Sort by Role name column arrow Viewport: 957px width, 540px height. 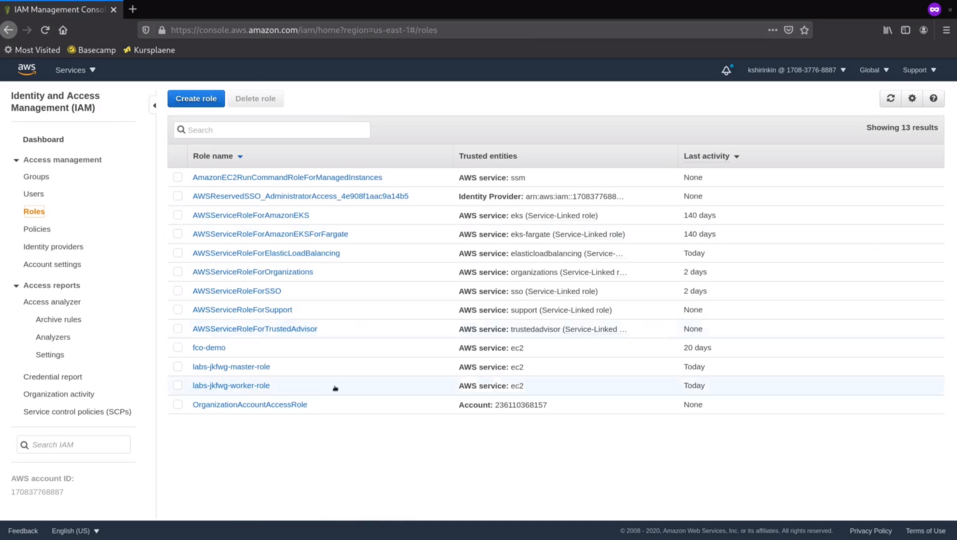pyautogui.click(x=240, y=157)
